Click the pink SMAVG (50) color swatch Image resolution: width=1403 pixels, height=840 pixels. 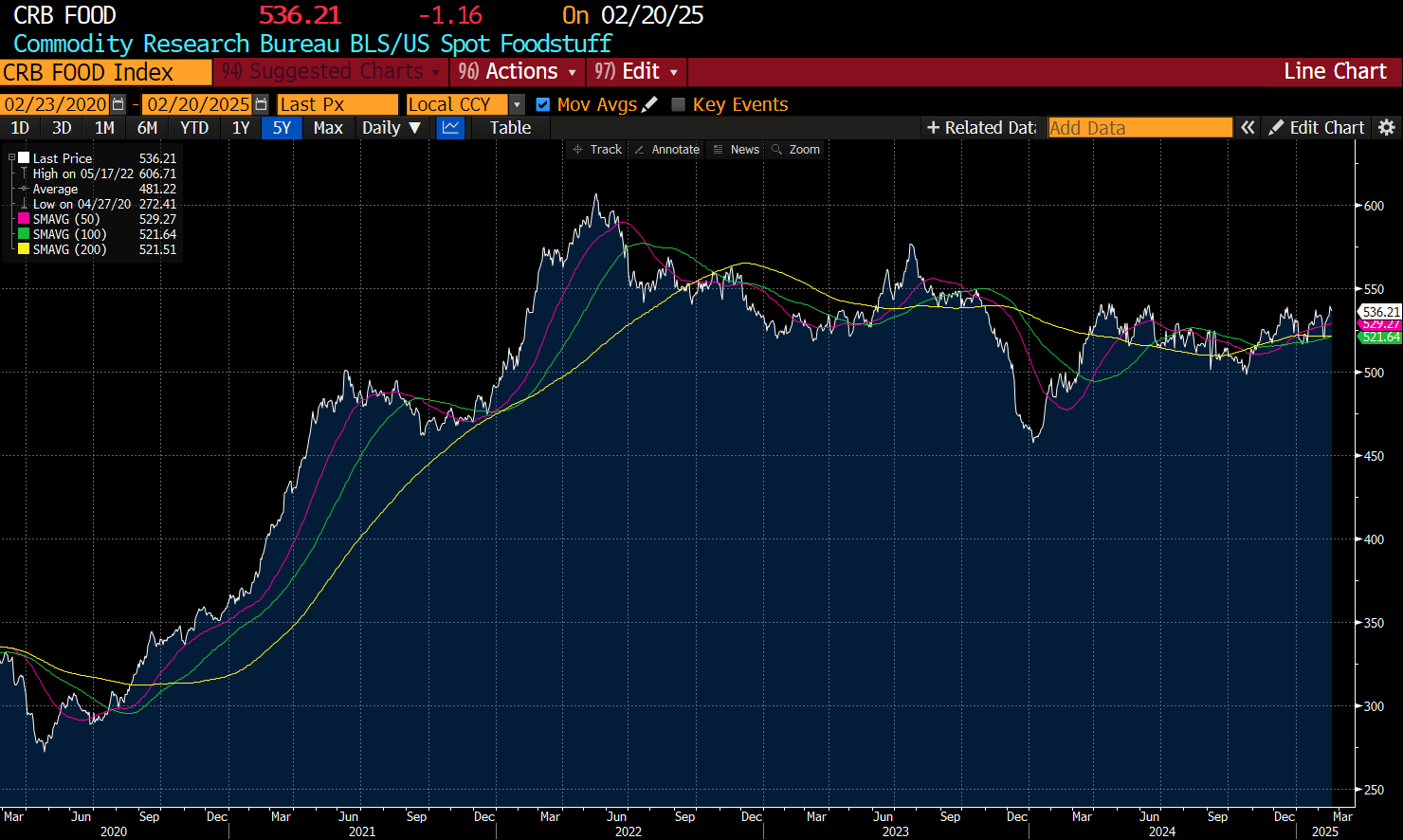tap(24, 219)
